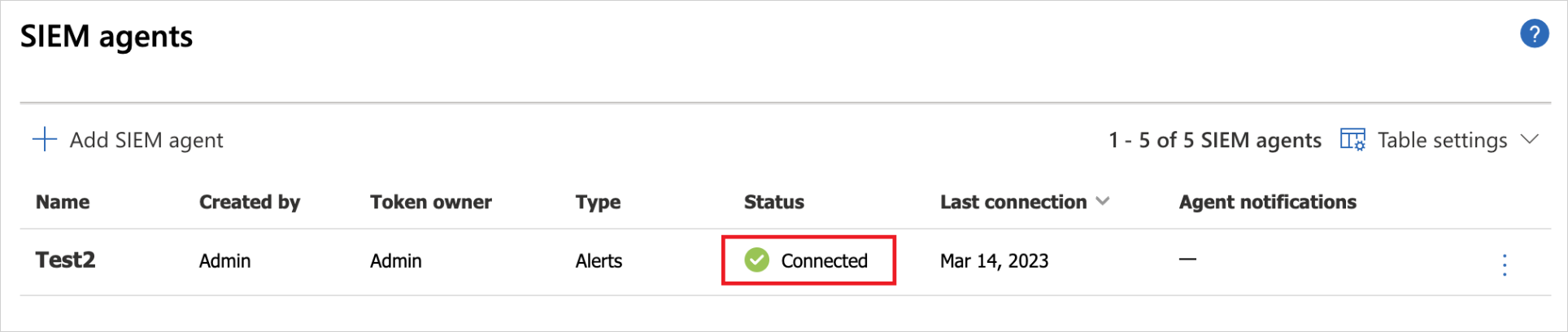This screenshot has width=1568, height=332.
Task: Click the Alerts type cell
Action: (599, 260)
